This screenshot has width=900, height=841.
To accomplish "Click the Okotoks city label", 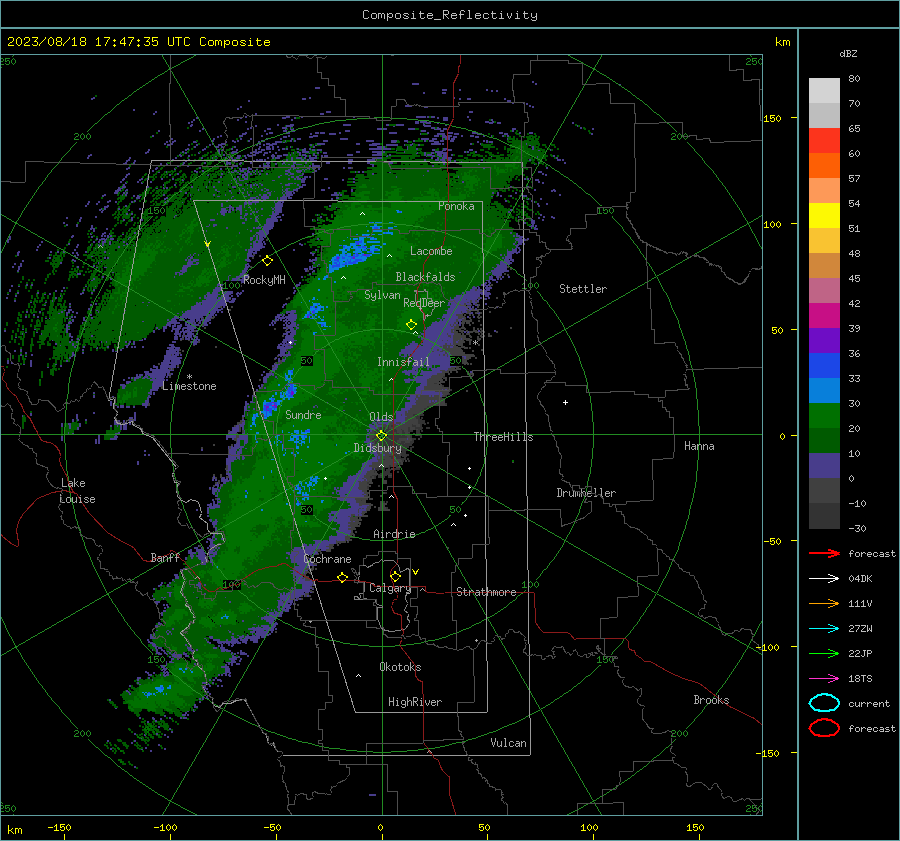I will tap(400, 667).
